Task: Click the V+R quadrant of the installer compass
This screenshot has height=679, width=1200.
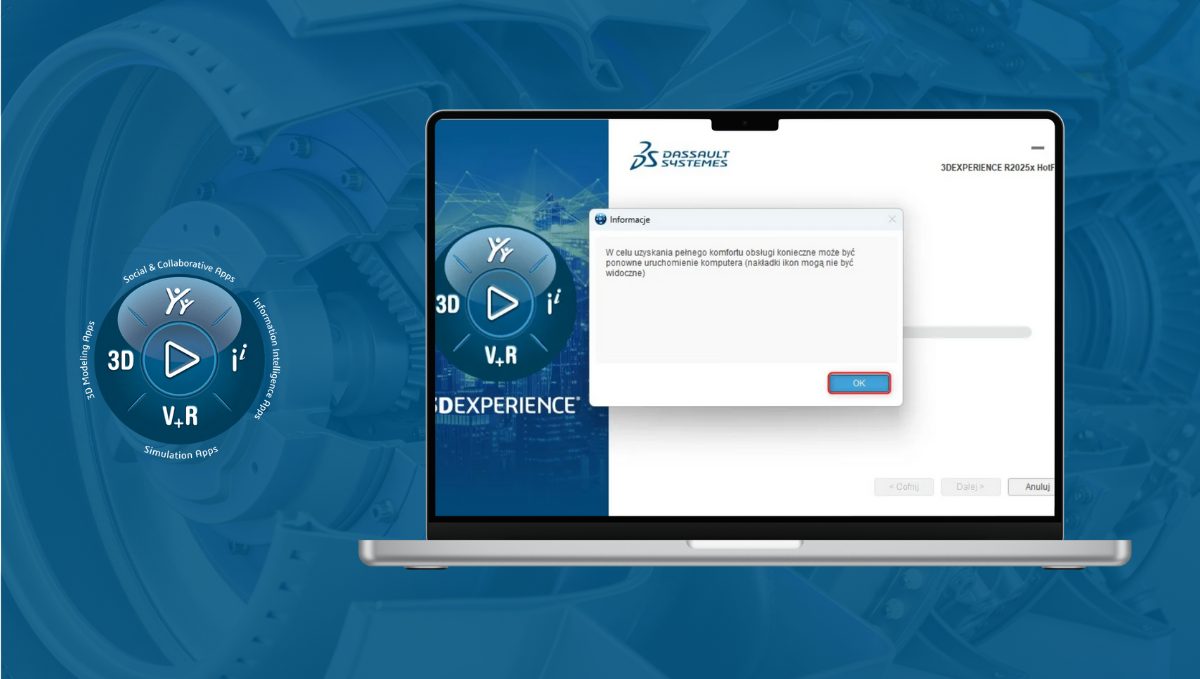Action: click(x=501, y=355)
